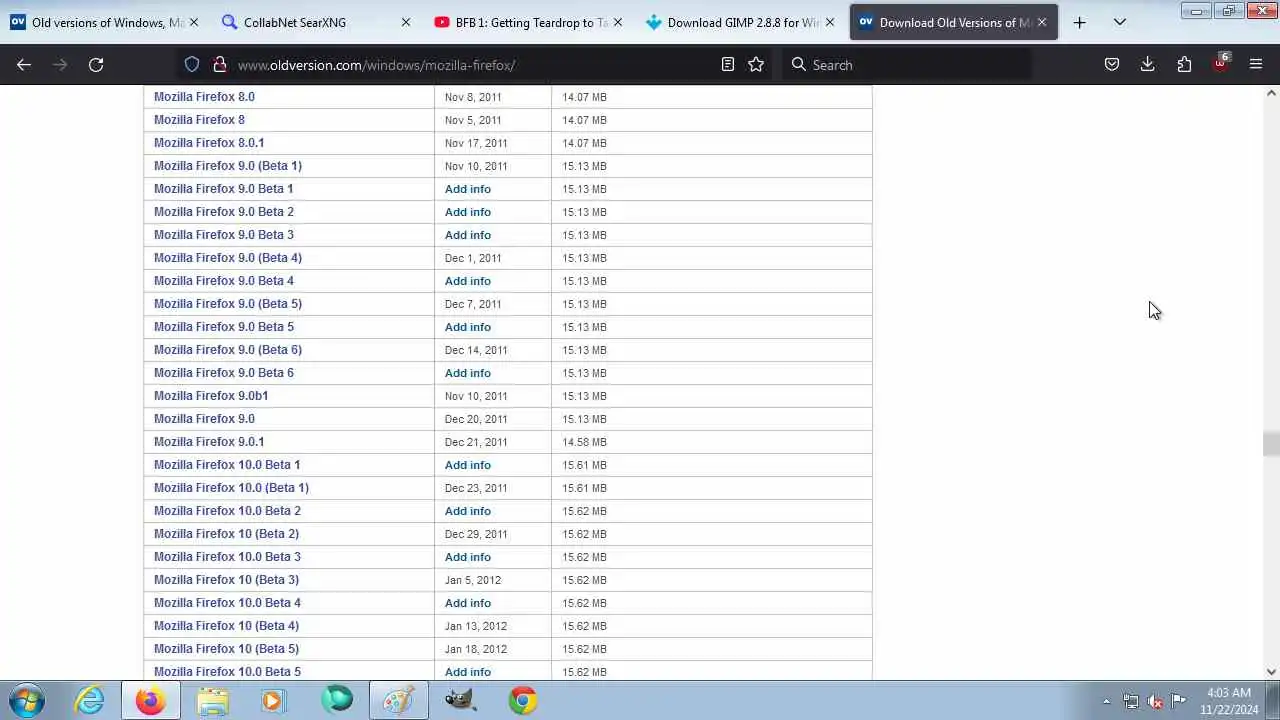Open the media player taskbar icon
The height and width of the screenshot is (720, 1280).
tap(275, 700)
